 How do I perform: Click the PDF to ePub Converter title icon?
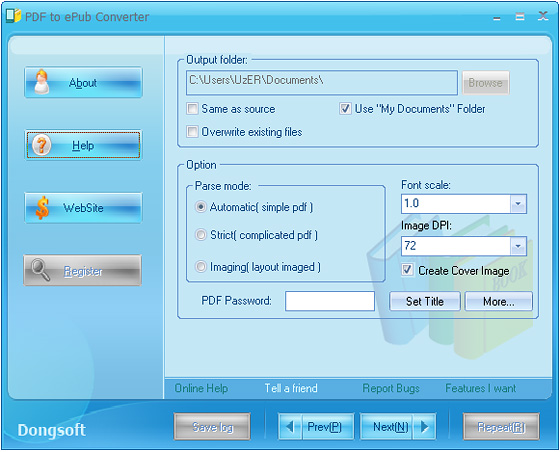click(x=14, y=16)
